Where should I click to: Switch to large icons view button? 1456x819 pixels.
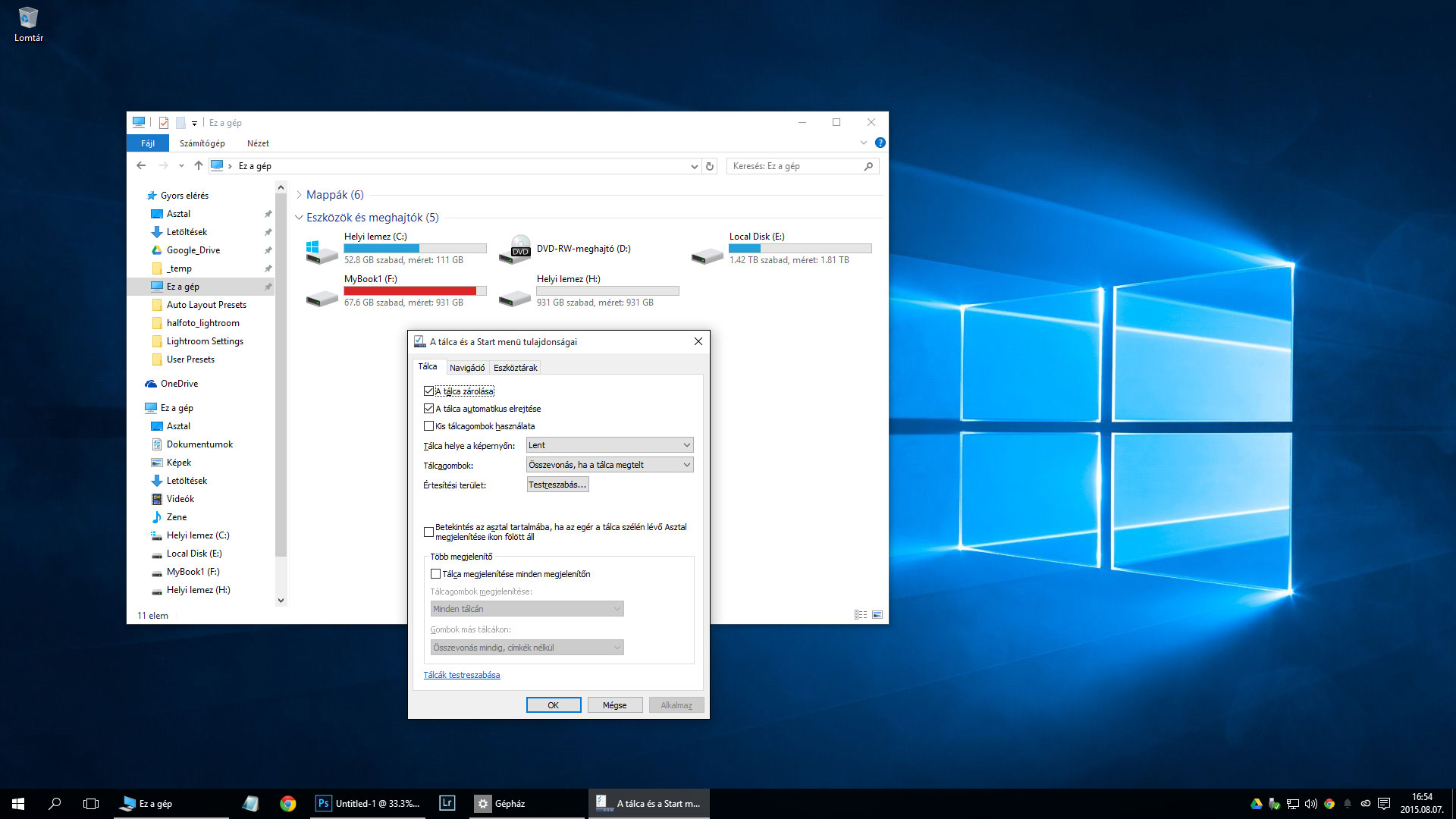tap(877, 615)
